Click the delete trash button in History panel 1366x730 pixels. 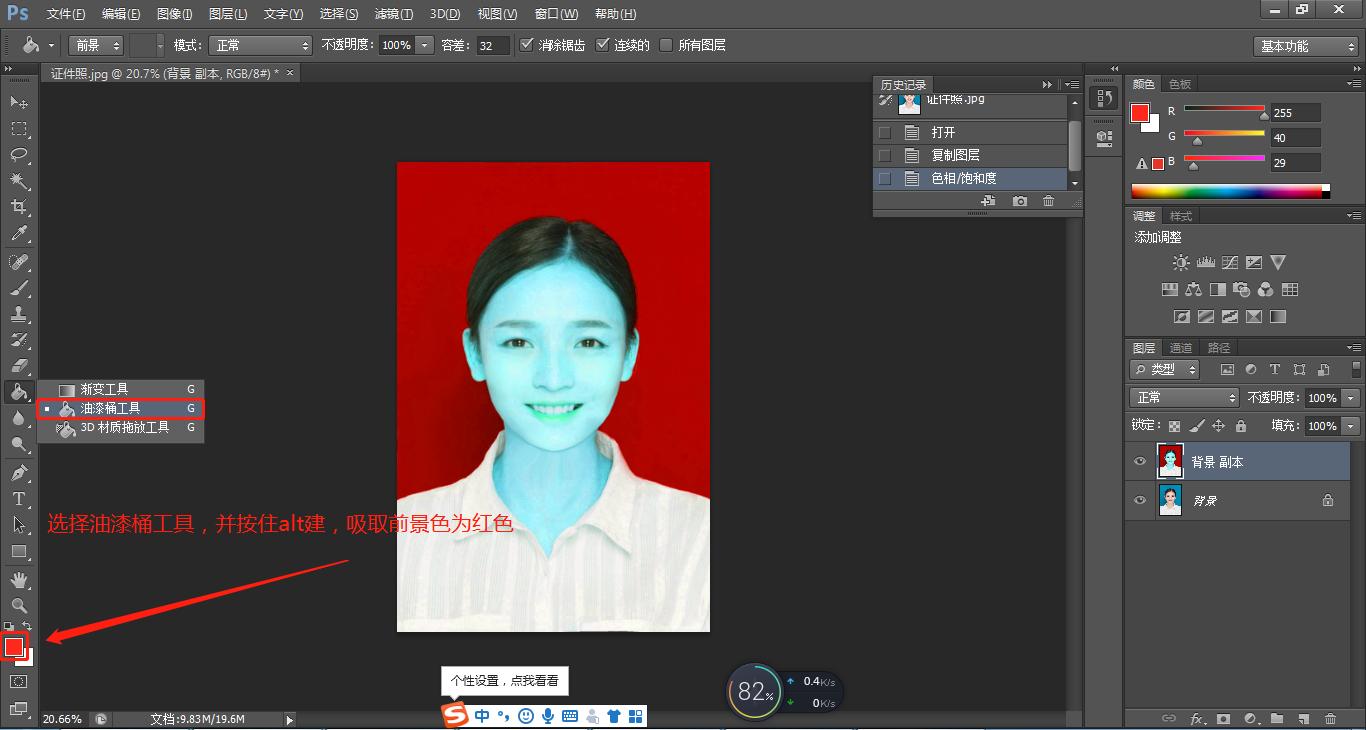pyautogui.click(x=1048, y=201)
